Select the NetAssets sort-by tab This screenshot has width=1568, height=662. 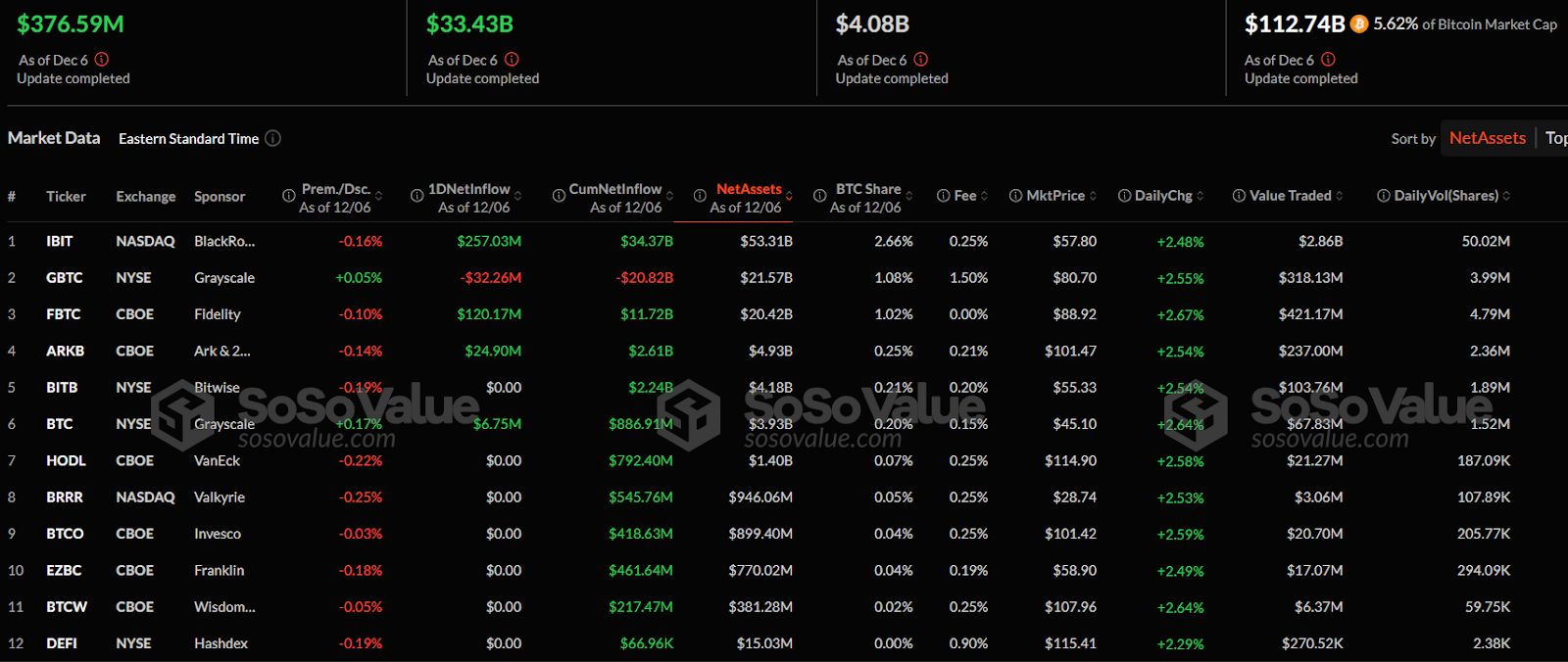1487,138
